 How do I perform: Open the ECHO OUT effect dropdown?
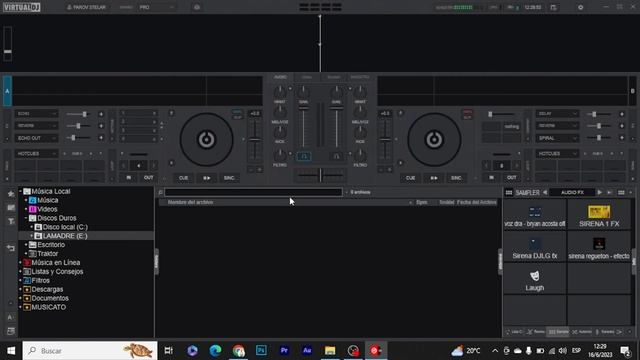[x=36, y=138]
